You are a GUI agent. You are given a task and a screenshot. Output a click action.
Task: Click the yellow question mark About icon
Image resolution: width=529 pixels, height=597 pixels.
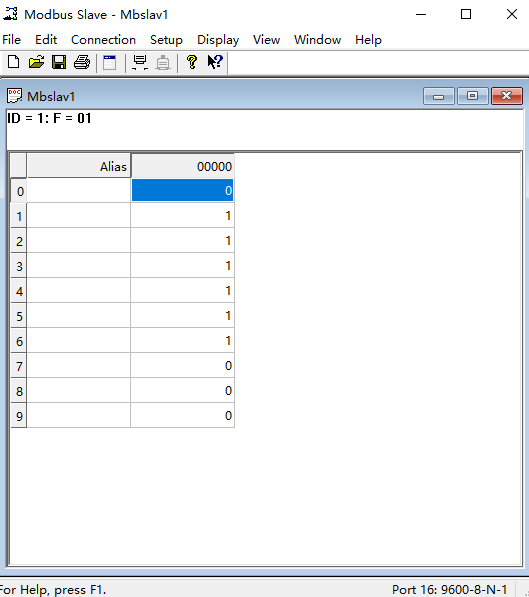[x=192, y=62]
